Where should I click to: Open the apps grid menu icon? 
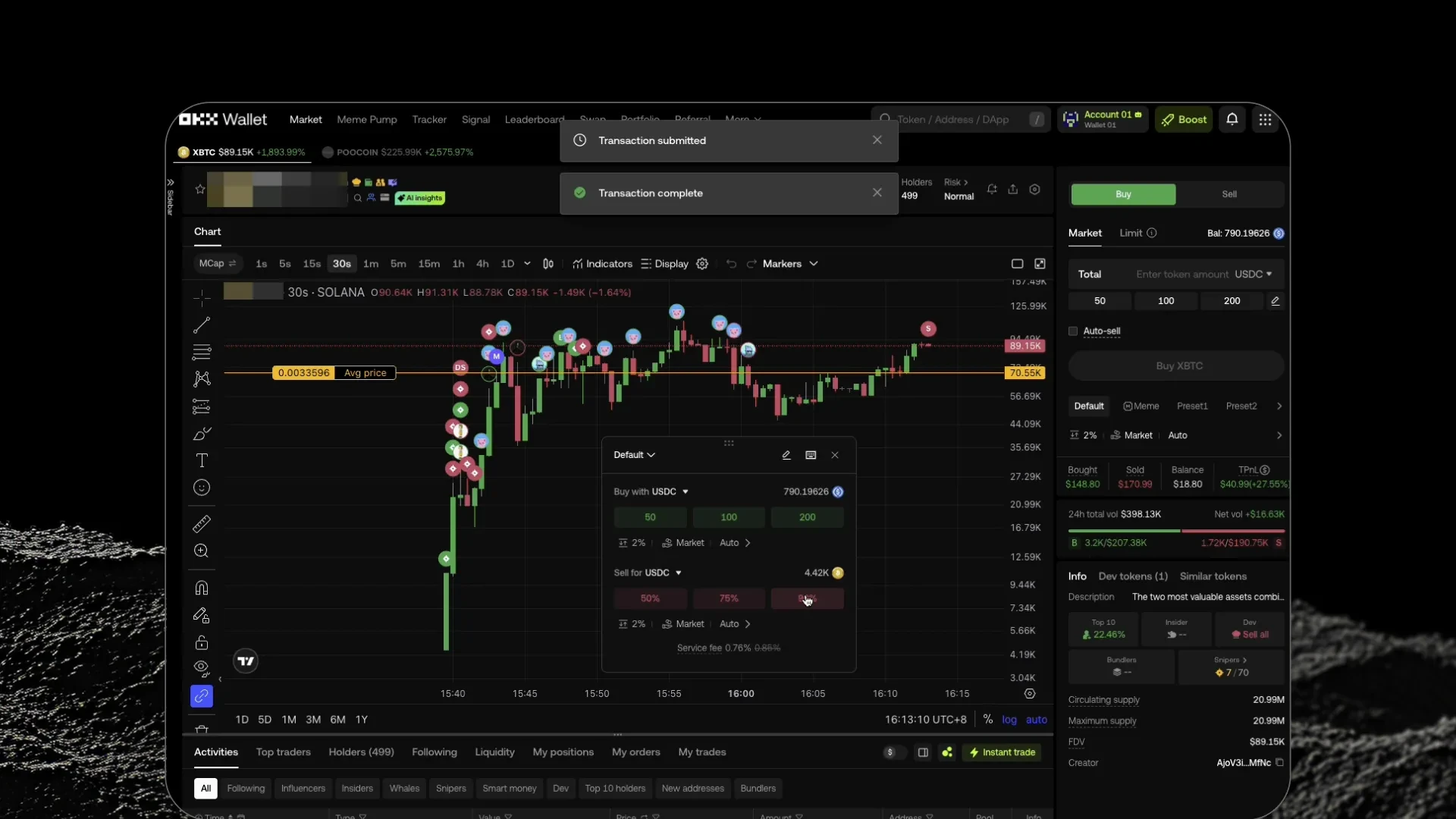click(1265, 119)
